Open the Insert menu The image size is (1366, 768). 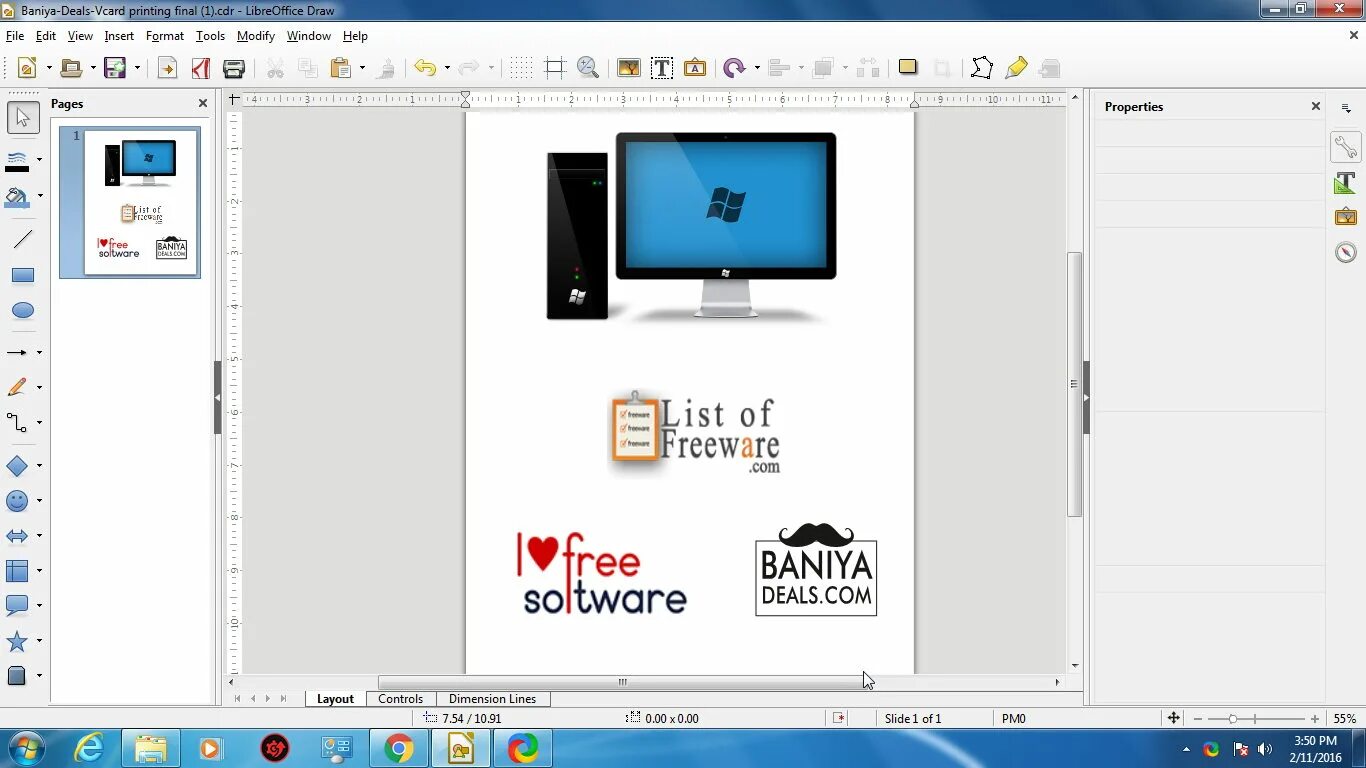pyautogui.click(x=119, y=36)
